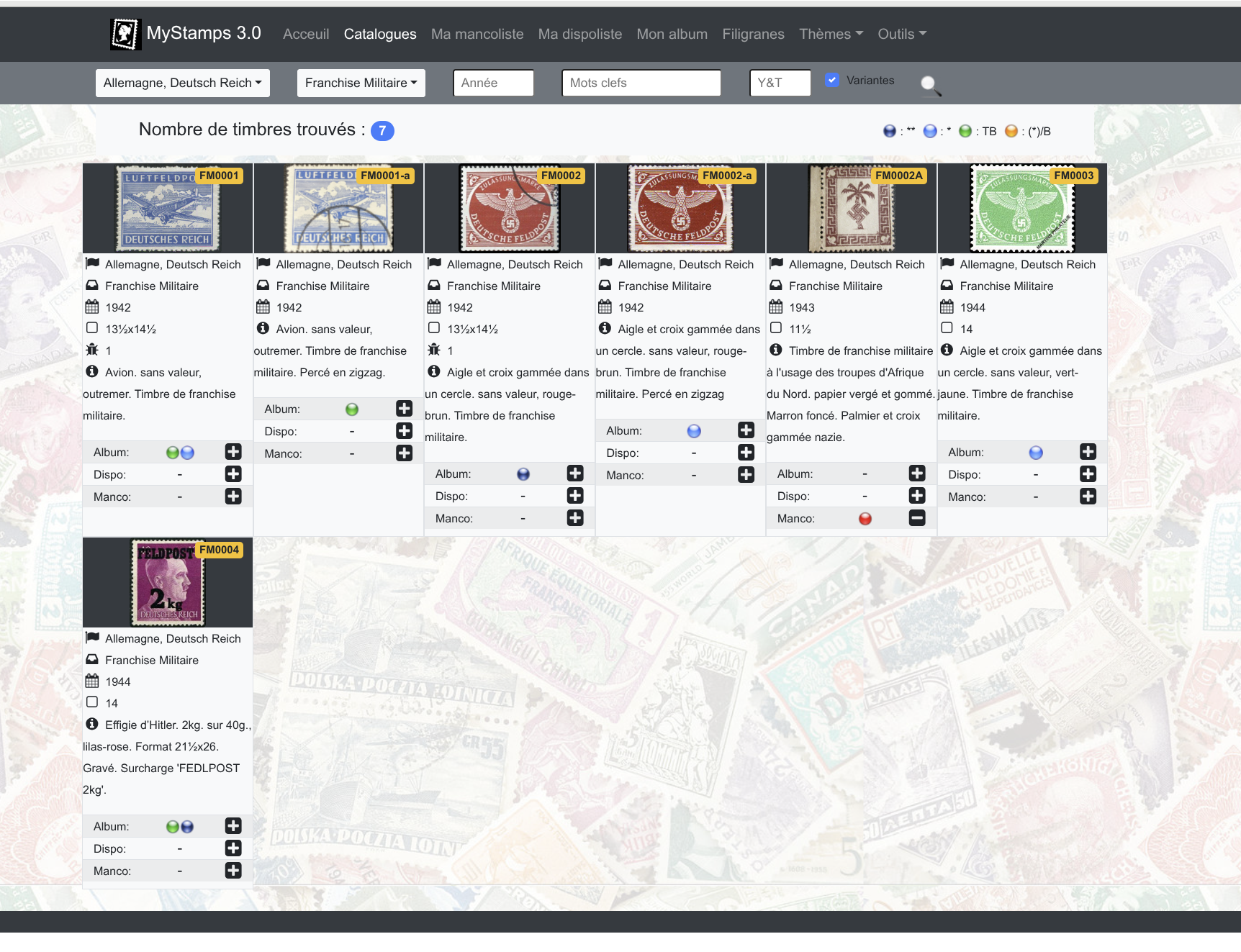Click the MyStamps 3.0 brand link
Viewport: 1241px width, 952px height.
coord(204,33)
